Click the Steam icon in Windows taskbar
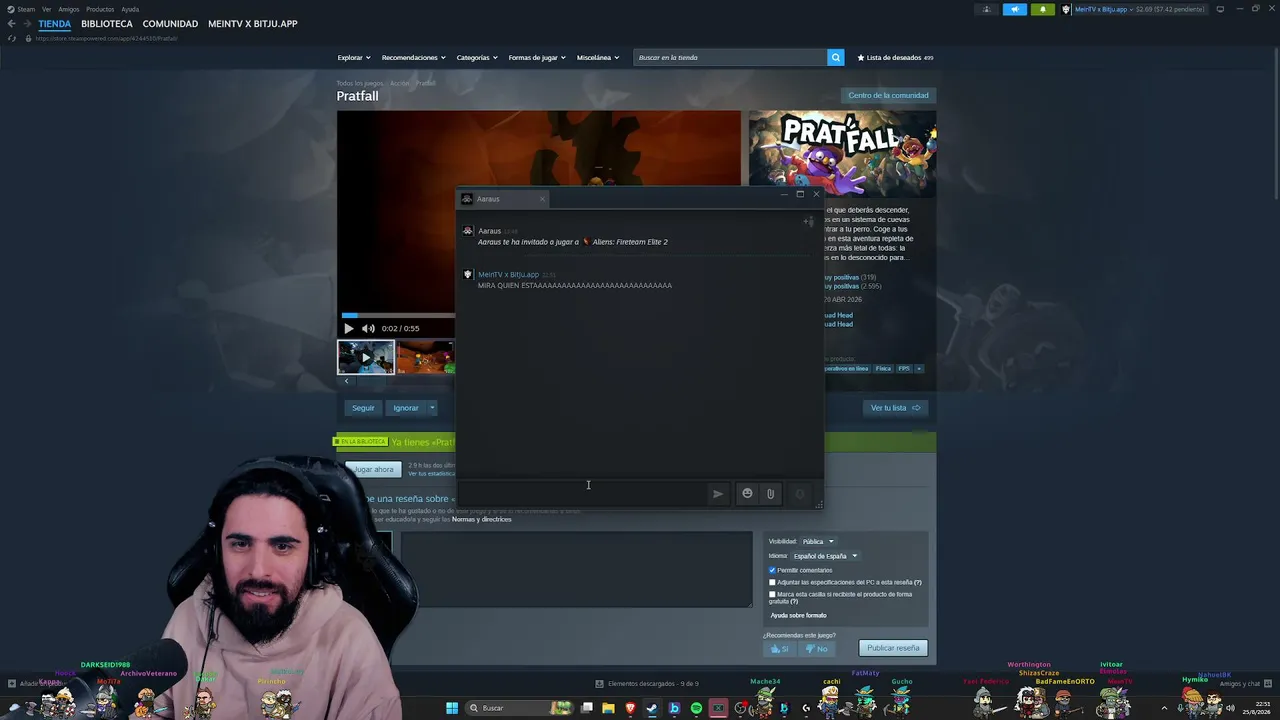 click(x=652, y=708)
